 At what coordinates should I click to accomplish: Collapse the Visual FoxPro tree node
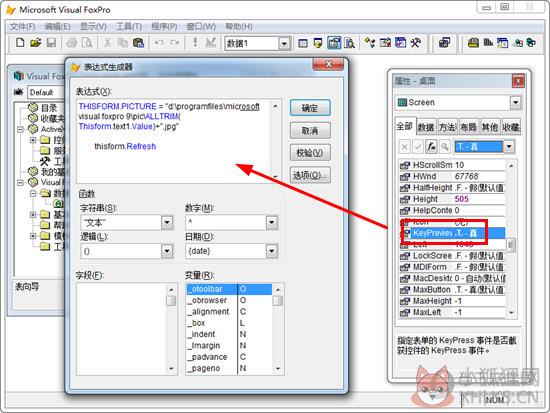21,182
